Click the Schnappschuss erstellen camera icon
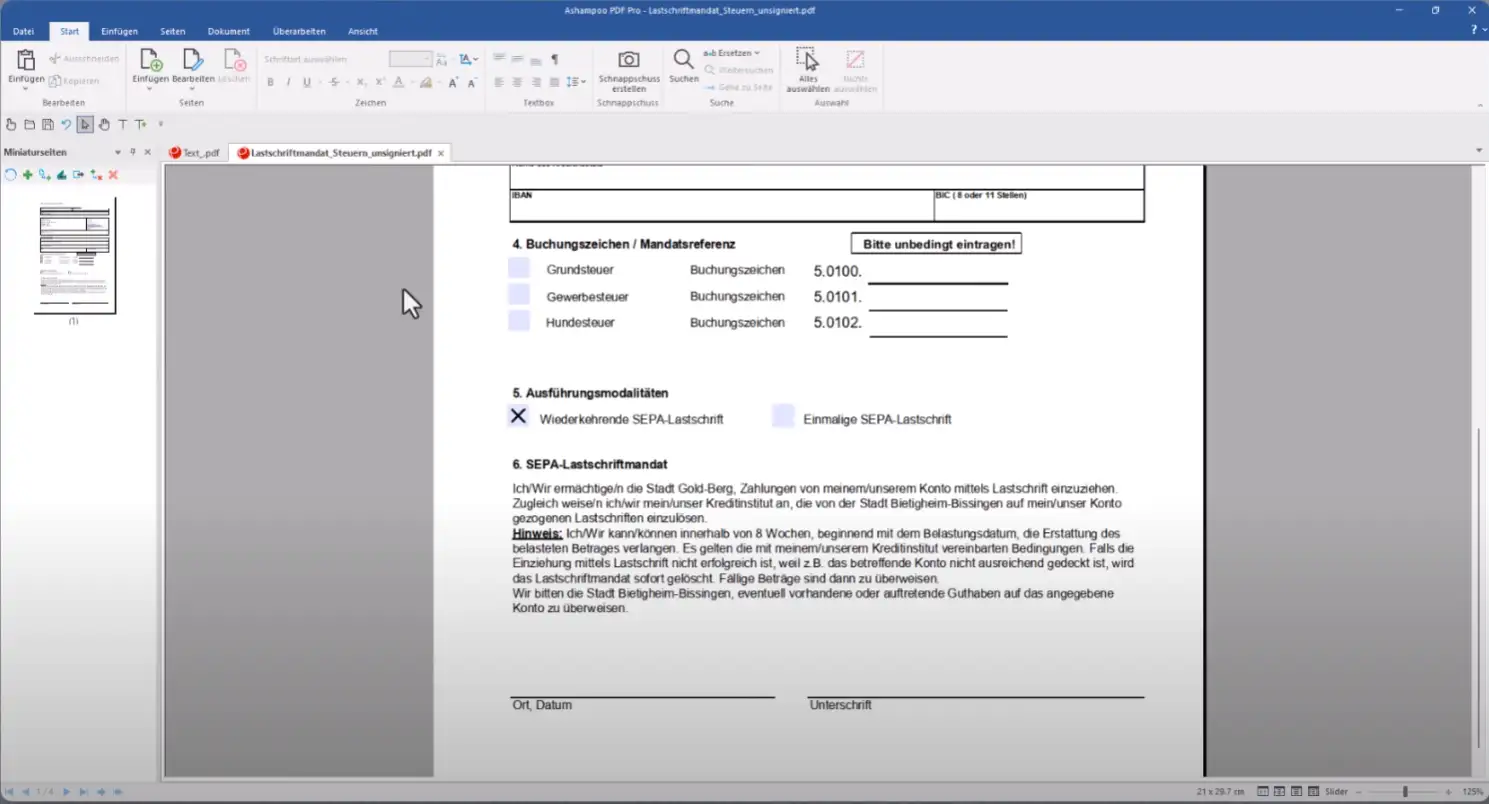This screenshot has width=1489, height=804. [x=628, y=60]
